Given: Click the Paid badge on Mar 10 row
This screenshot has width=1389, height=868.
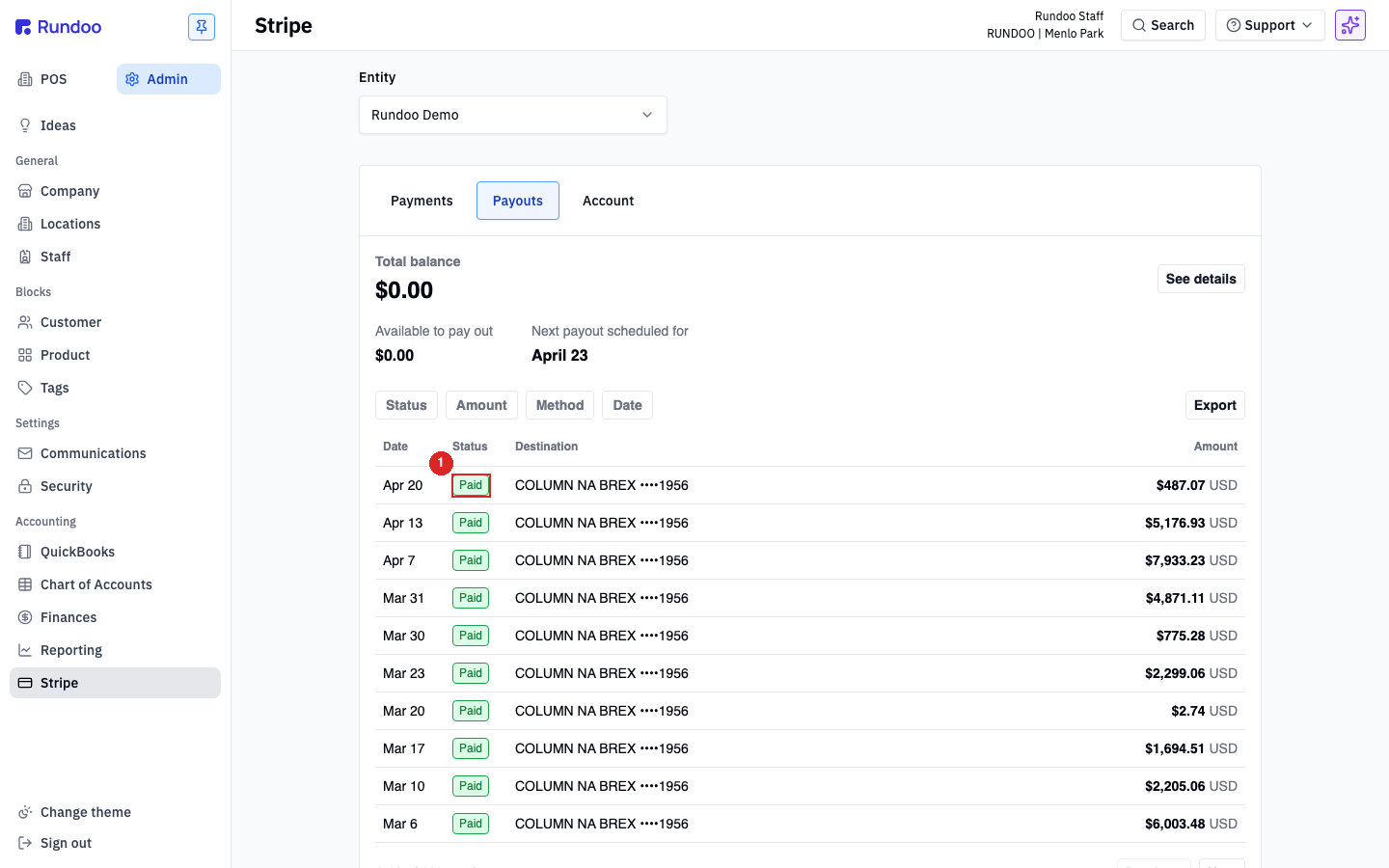Looking at the screenshot, I should coord(471,786).
